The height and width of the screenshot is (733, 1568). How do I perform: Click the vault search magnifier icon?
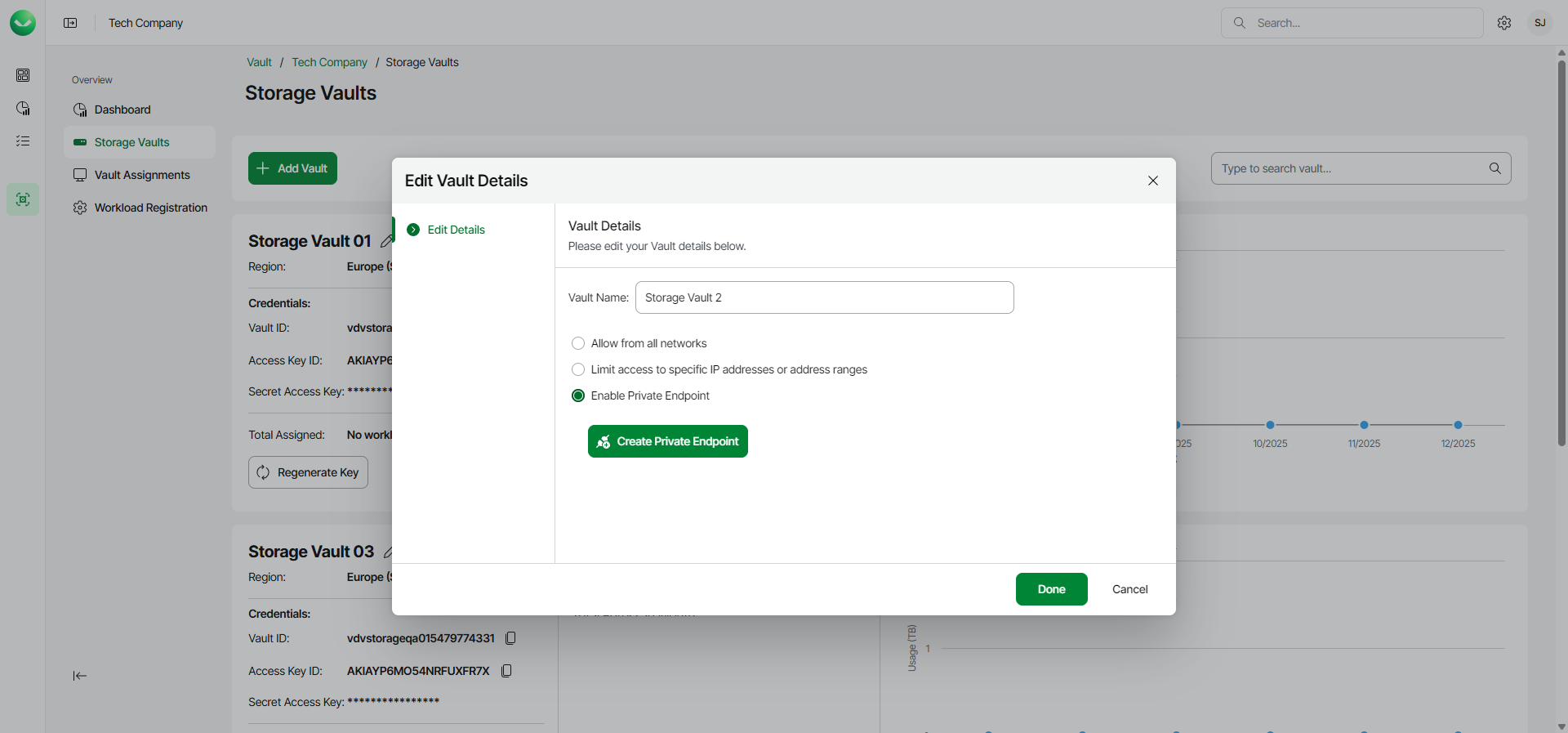click(x=1494, y=168)
